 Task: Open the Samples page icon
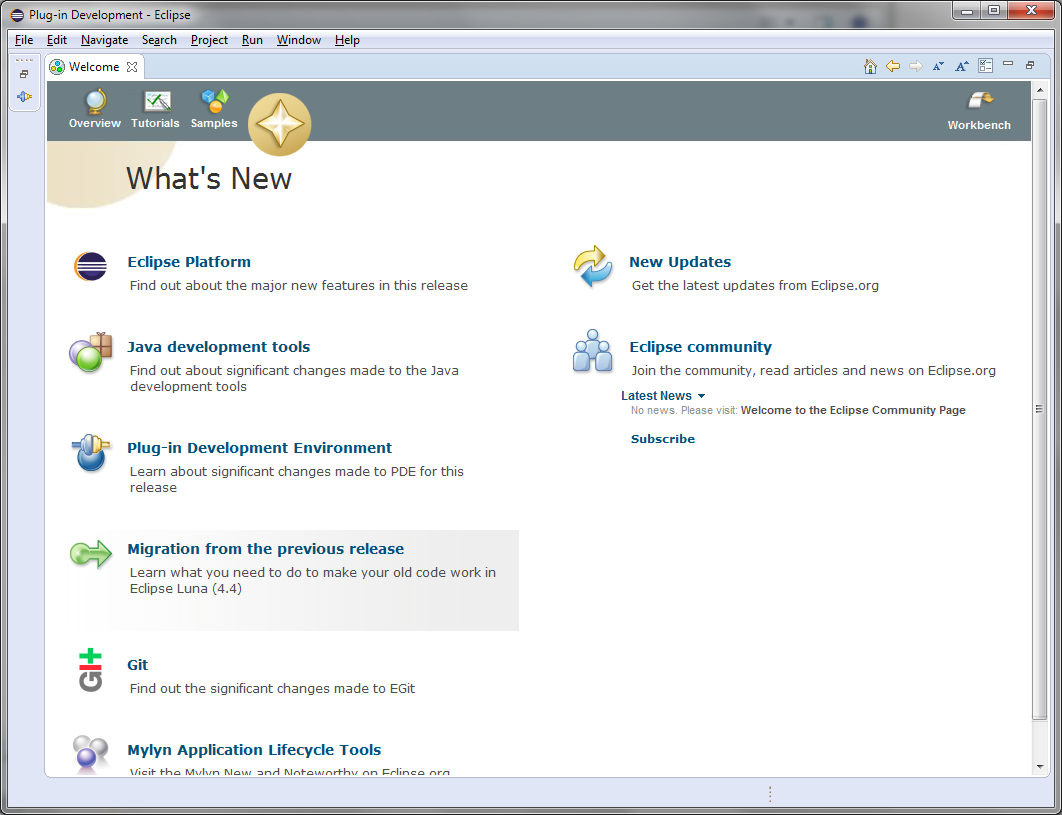pyautogui.click(x=214, y=103)
